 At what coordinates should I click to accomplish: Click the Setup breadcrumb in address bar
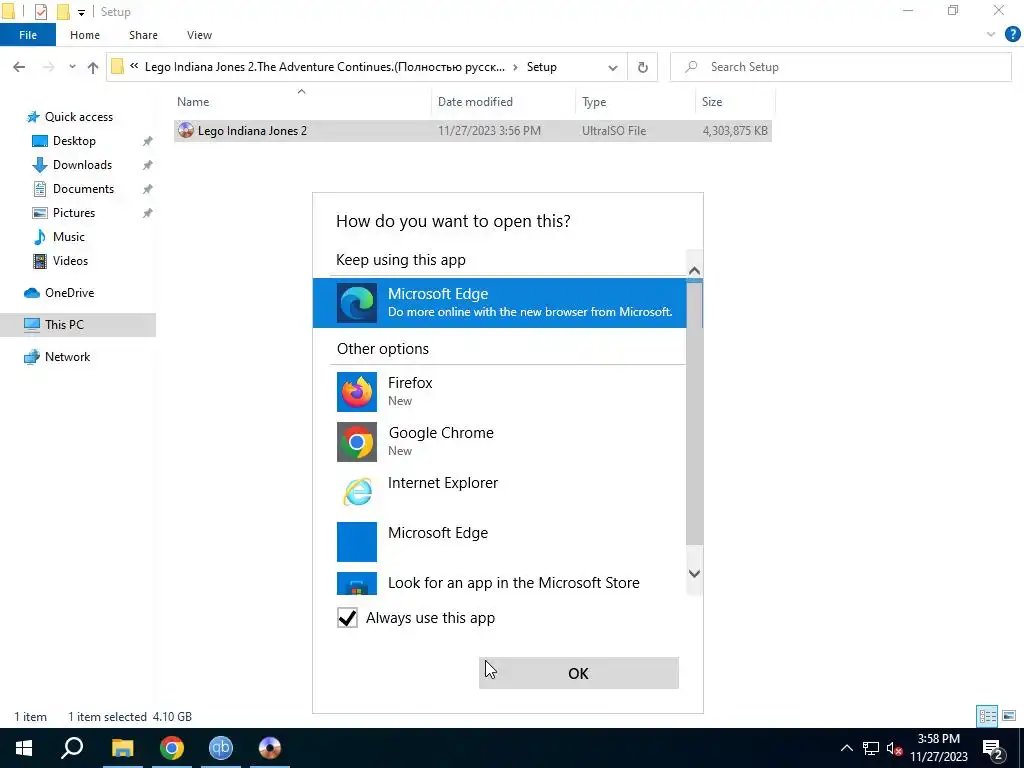[x=541, y=67]
